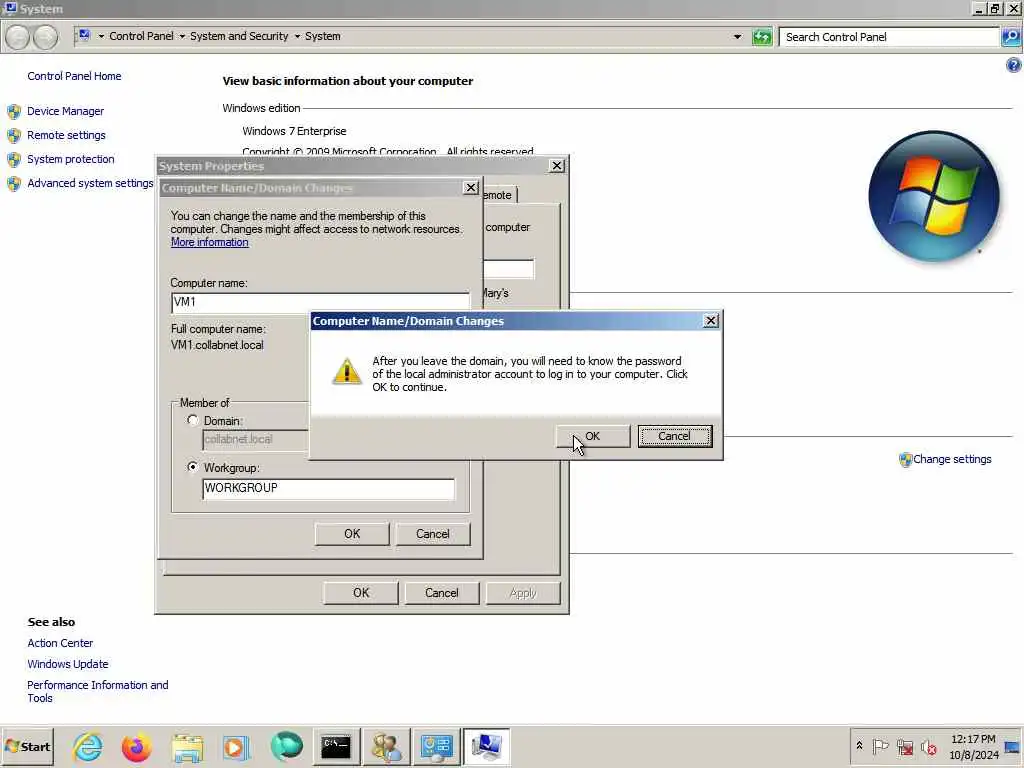The image size is (1024, 768).
Task: Open Windows Explorer folder icon in taskbar
Action: click(x=187, y=747)
